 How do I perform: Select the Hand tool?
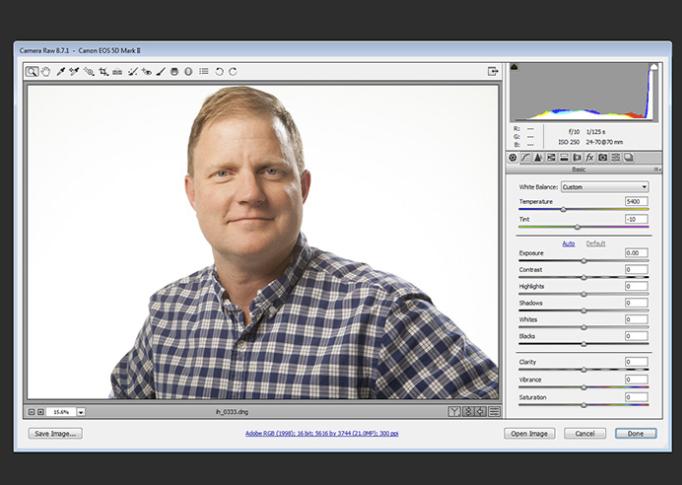(46, 72)
